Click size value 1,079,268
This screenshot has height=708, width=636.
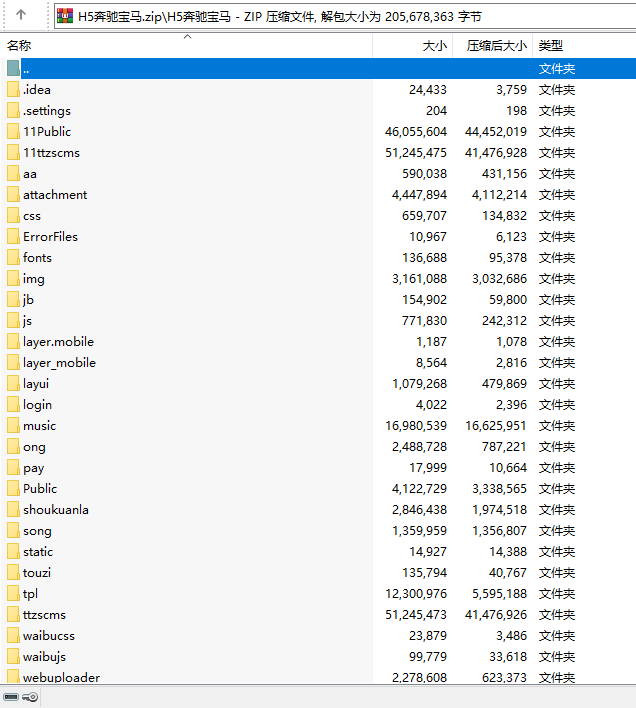(419, 383)
